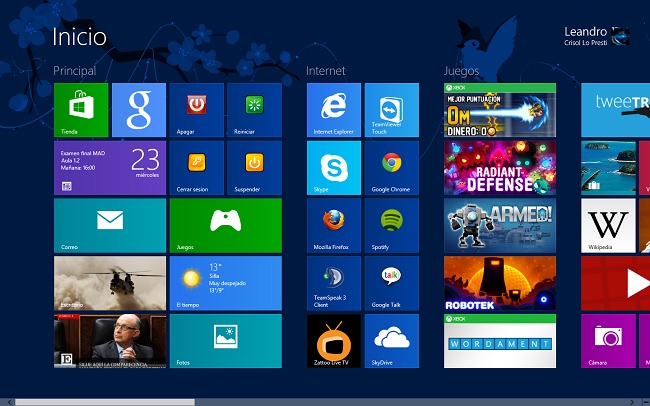Launch the Spotify tile
This screenshot has height=406, width=650.
pyautogui.click(x=392, y=225)
